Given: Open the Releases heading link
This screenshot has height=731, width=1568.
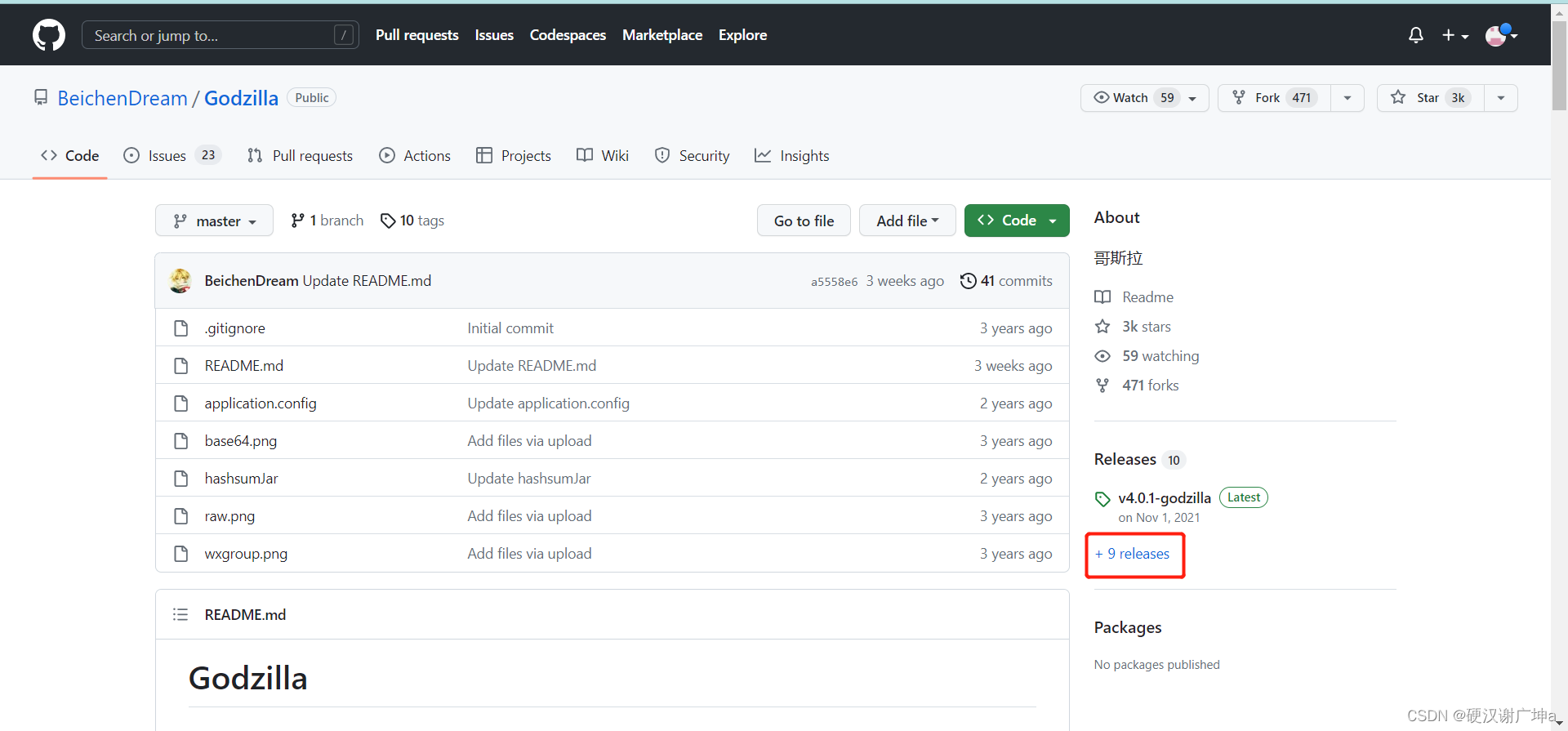Looking at the screenshot, I should coord(1139,460).
